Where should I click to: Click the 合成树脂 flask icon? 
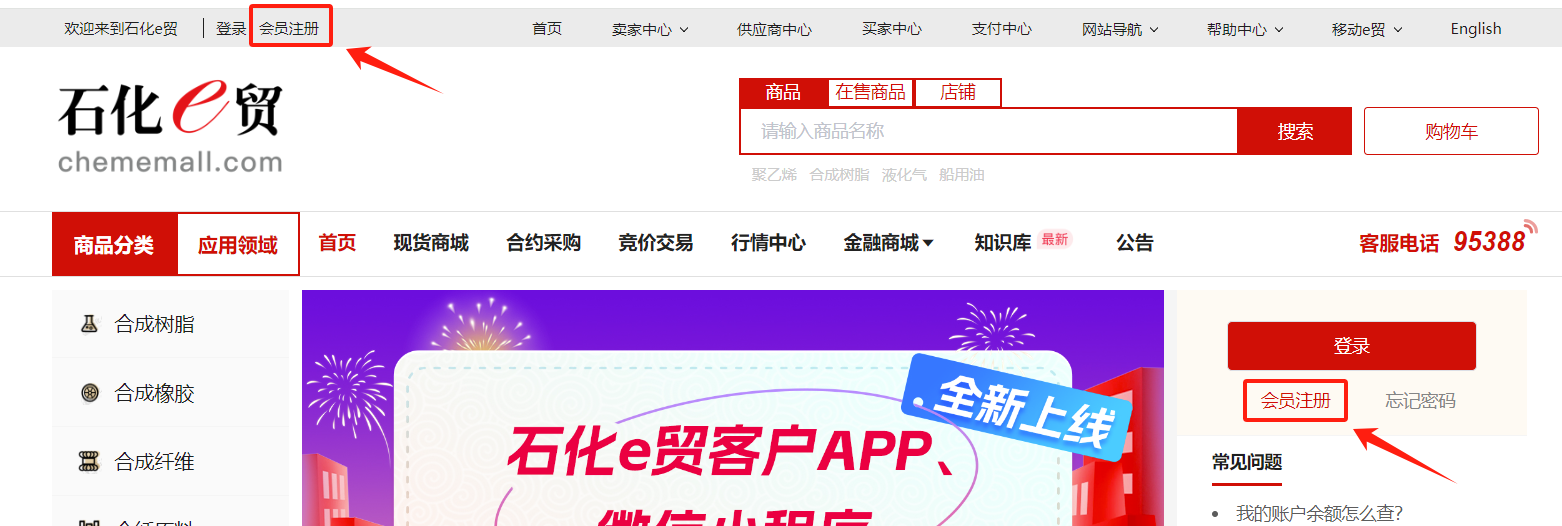tap(90, 323)
